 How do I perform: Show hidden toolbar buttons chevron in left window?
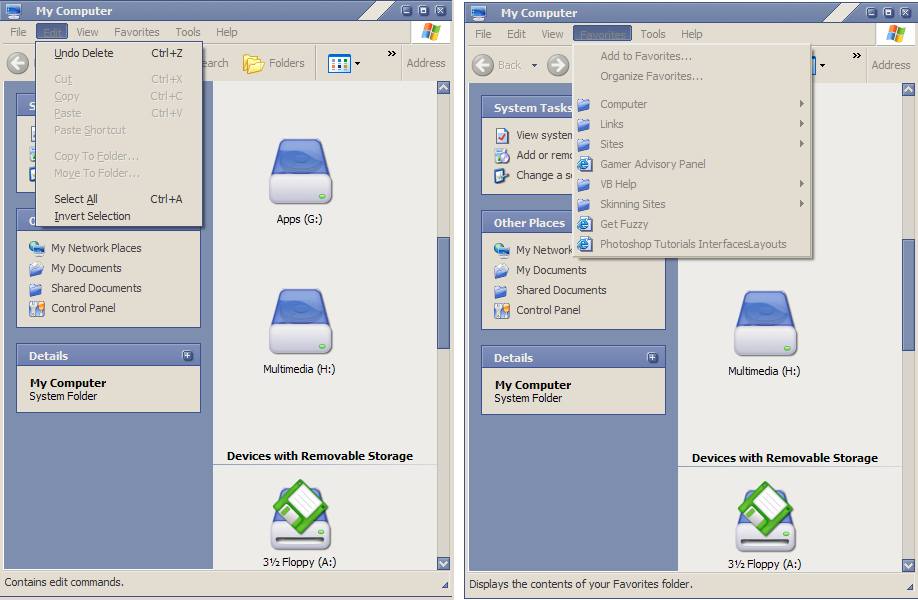tap(392, 54)
